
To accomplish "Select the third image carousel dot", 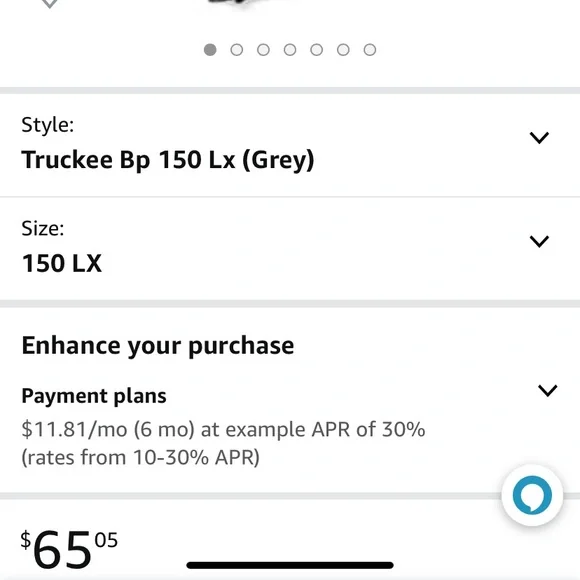I will click(x=263, y=50).
